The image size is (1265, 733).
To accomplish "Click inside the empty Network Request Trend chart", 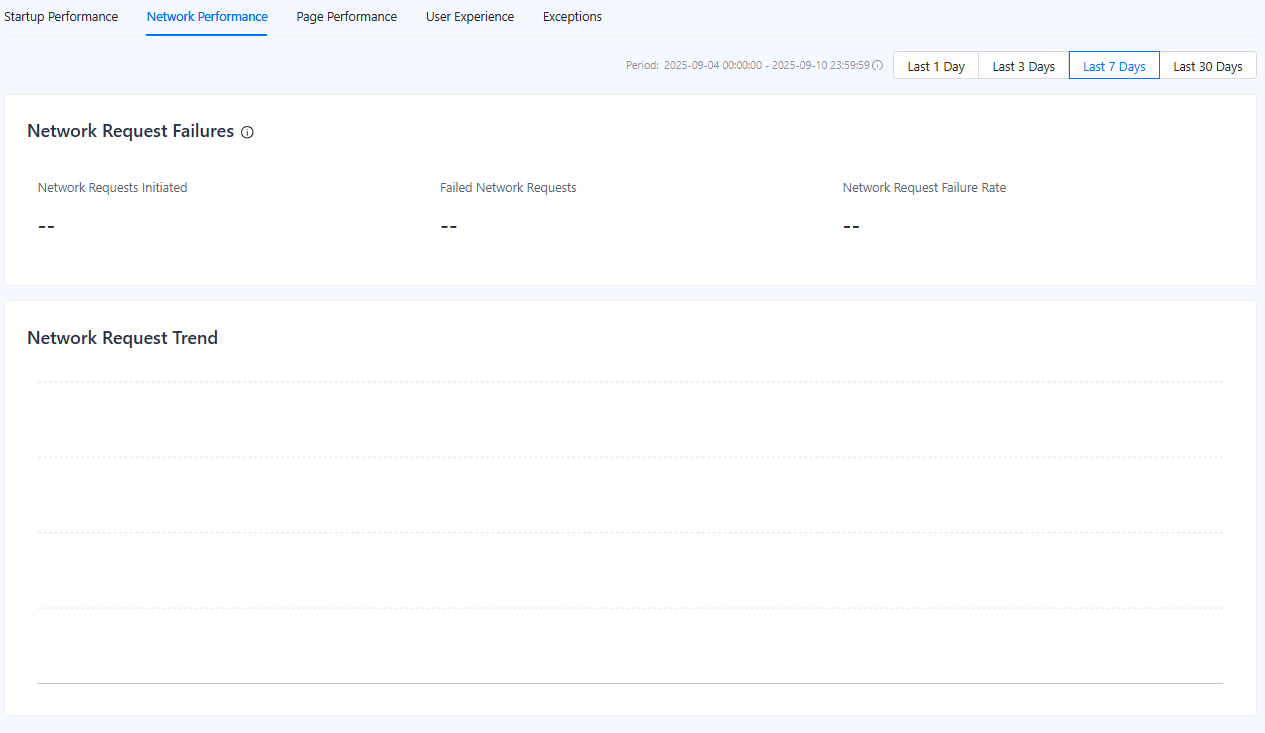I will (x=630, y=530).
